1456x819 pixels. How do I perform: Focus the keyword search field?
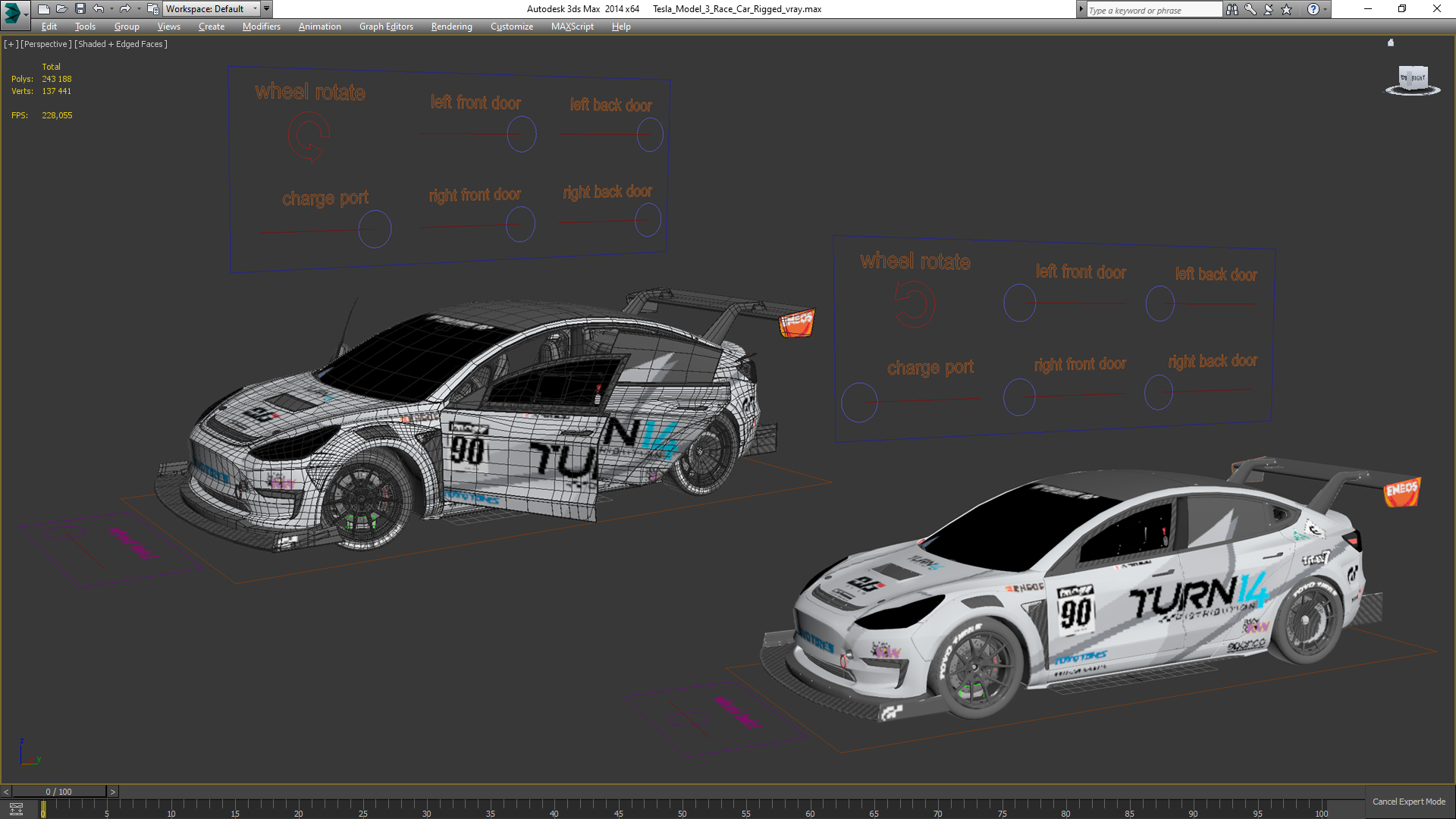[1153, 10]
